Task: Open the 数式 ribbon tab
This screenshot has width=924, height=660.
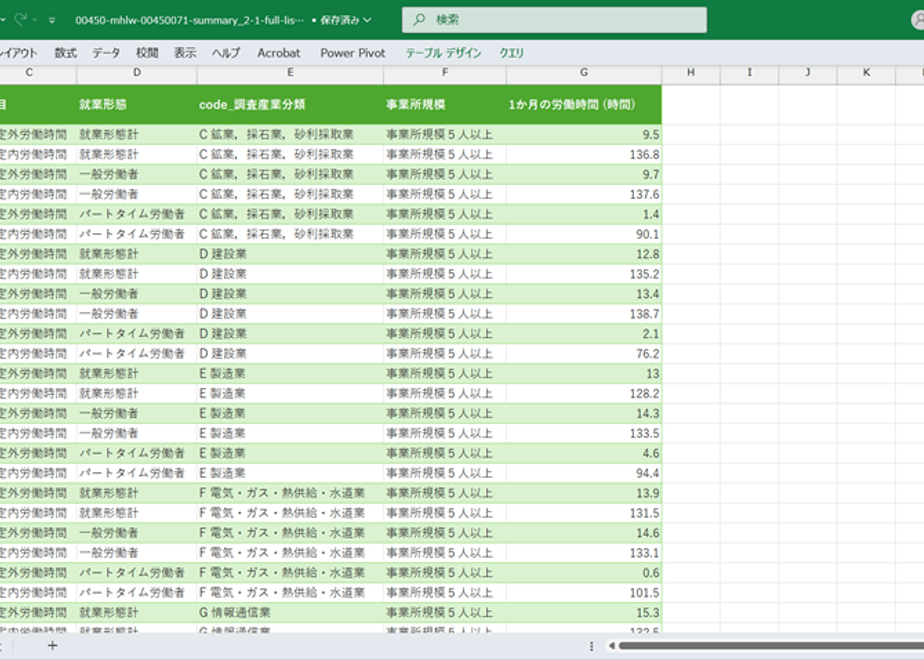Action: tap(65, 53)
